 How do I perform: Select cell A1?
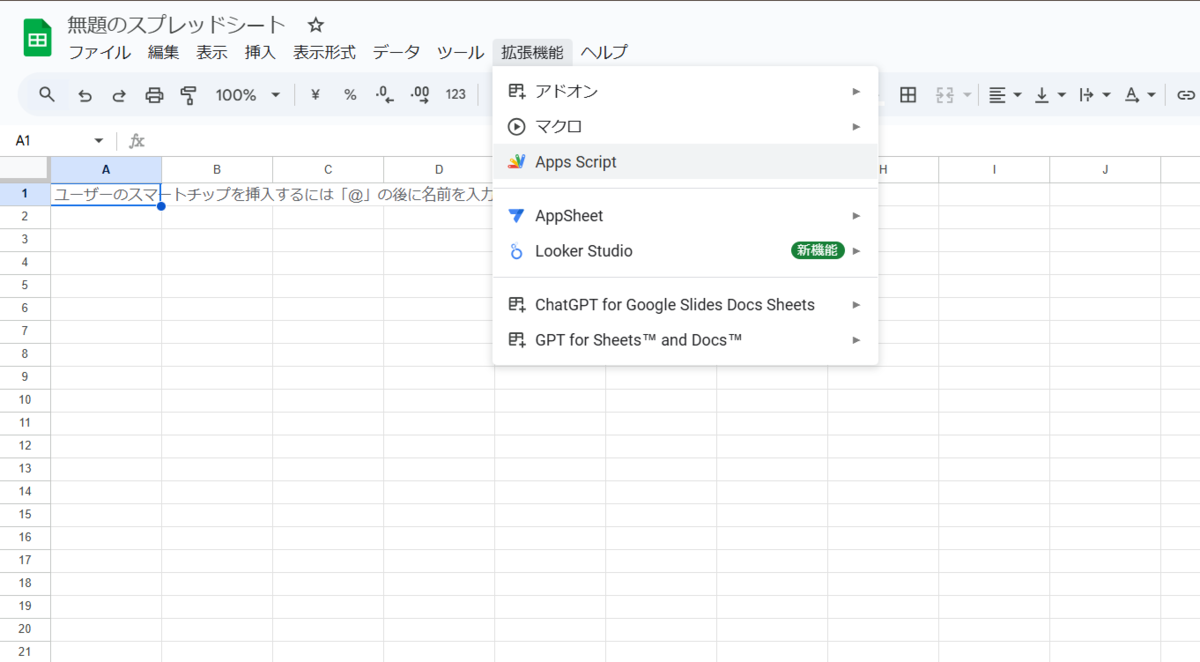106,194
